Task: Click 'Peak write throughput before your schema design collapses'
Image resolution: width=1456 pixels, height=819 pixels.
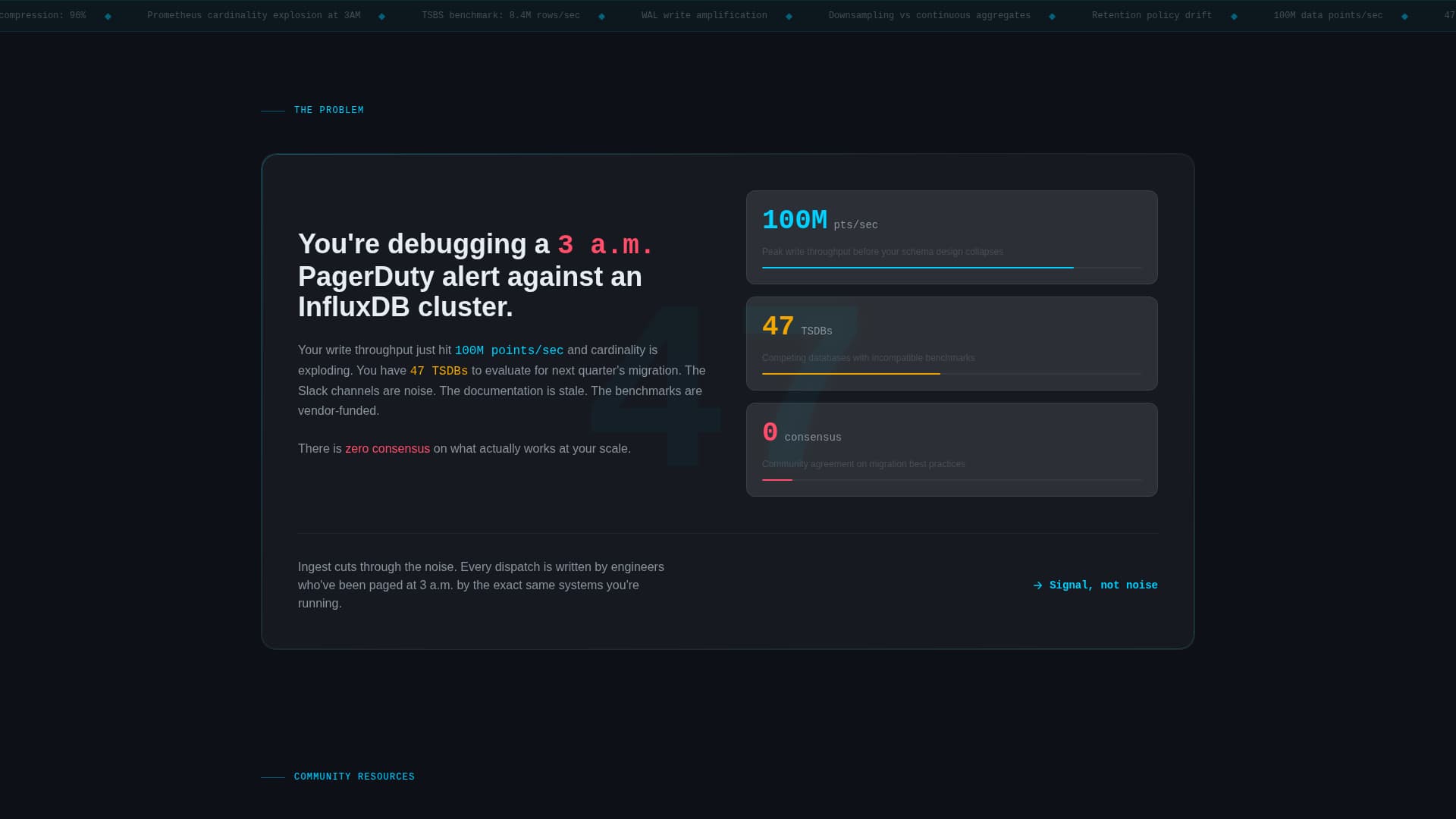Action: coord(882,252)
